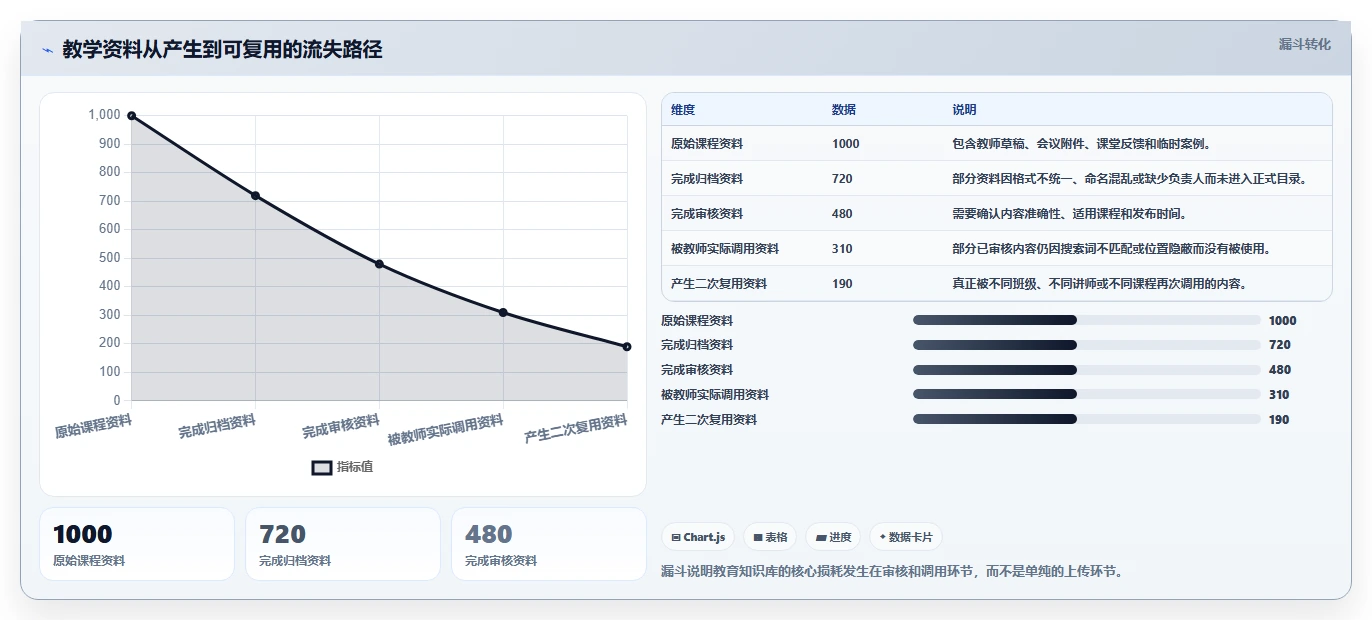This screenshot has width=1372, height=620.
Task: Click the 480 value in the table
Action: tap(842, 214)
